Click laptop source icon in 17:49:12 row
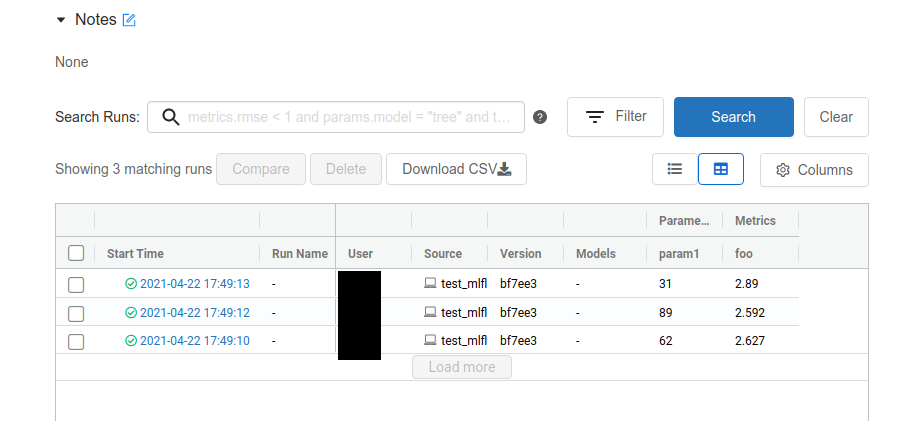This screenshot has width=900, height=421. point(430,312)
